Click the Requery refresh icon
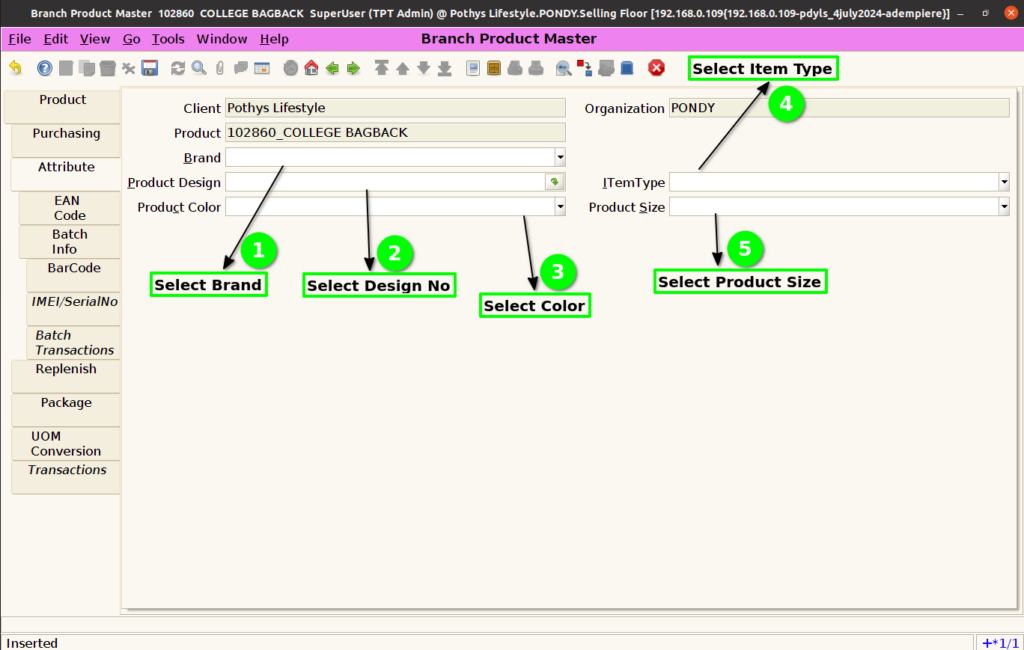Image resolution: width=1024 pixels, height=650 pixels. point(178,68)
